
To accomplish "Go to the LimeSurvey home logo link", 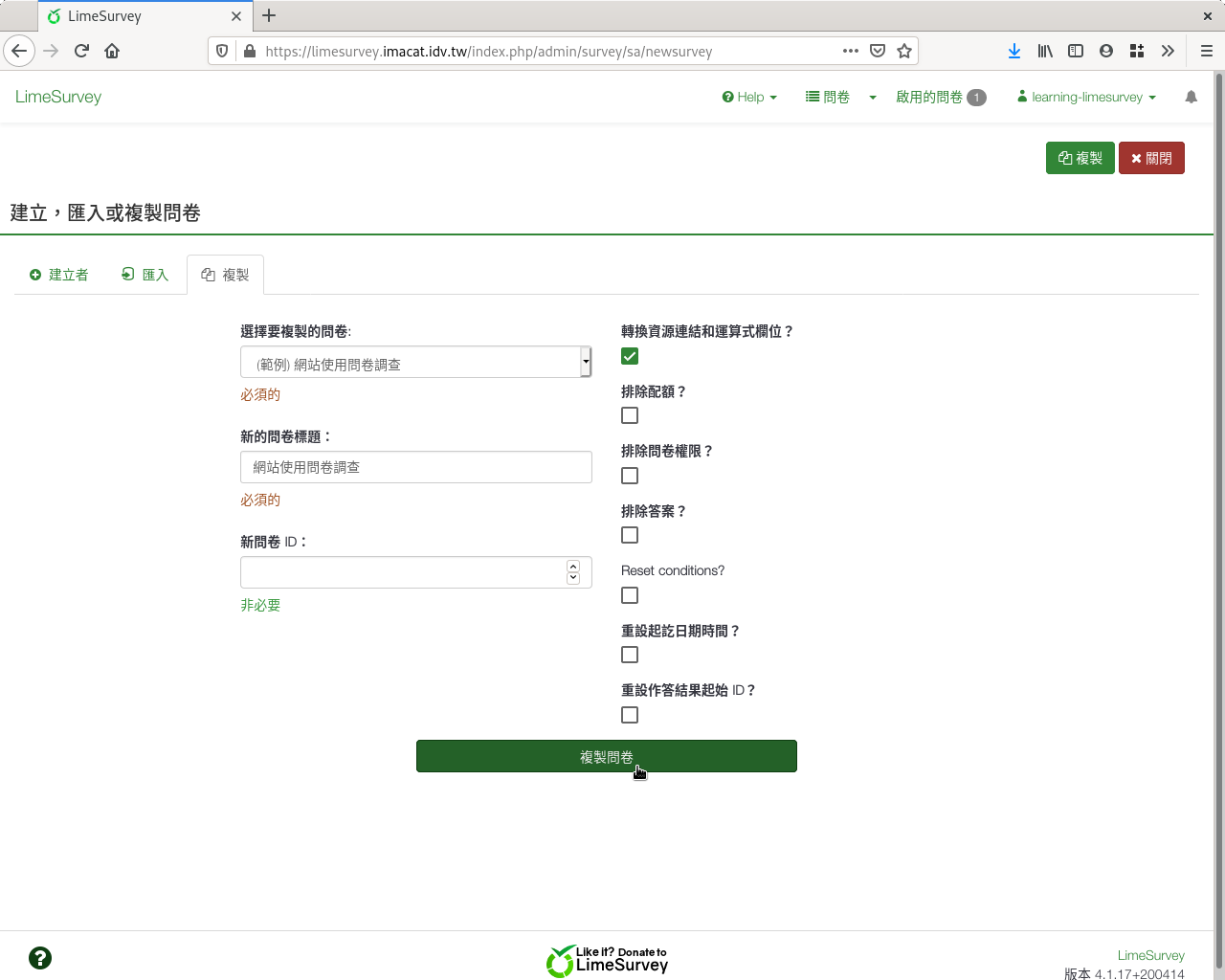I will coord(58,97).
